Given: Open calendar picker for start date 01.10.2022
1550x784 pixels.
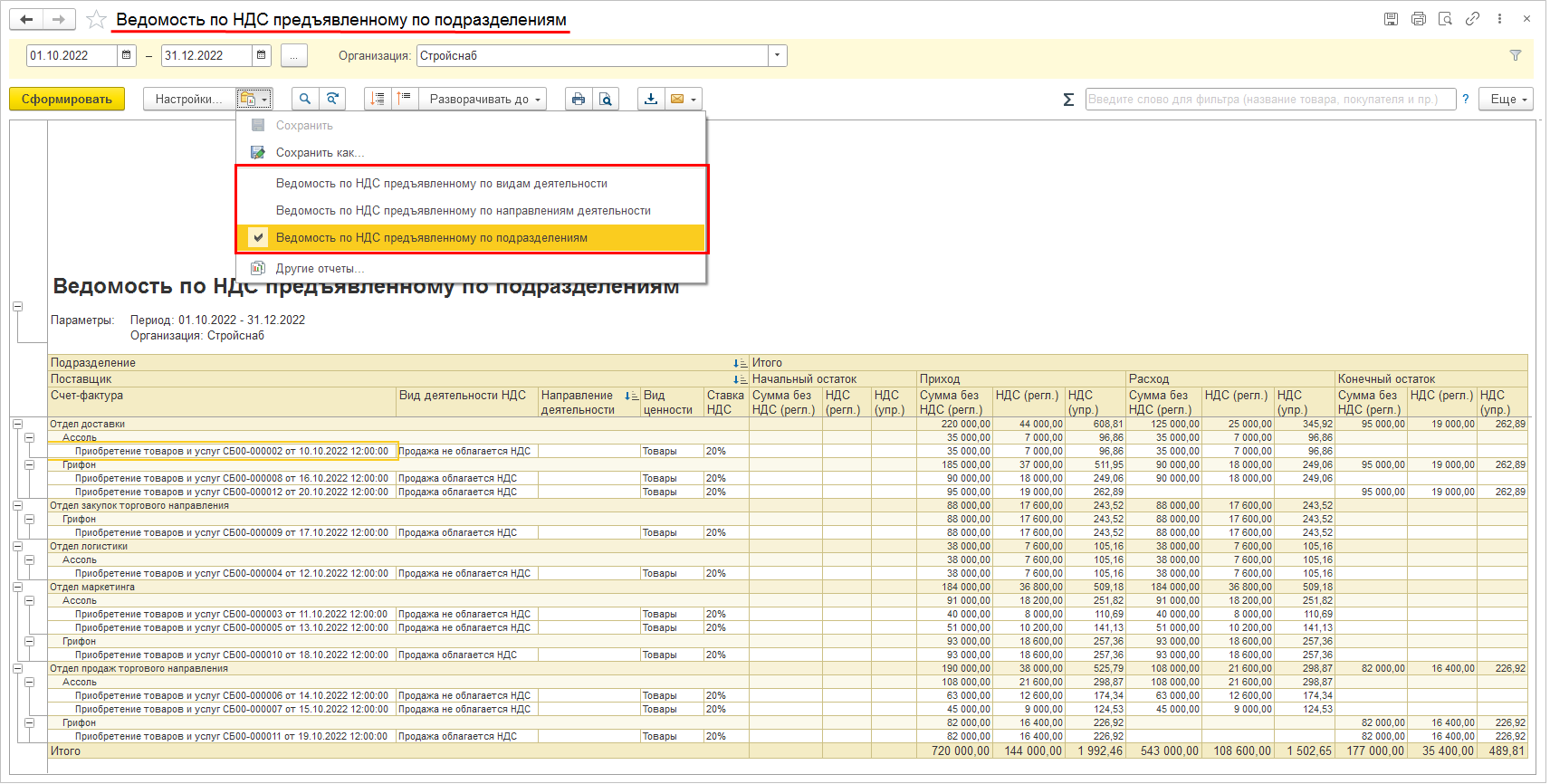Looking at the screenshot, I should 127,55.
